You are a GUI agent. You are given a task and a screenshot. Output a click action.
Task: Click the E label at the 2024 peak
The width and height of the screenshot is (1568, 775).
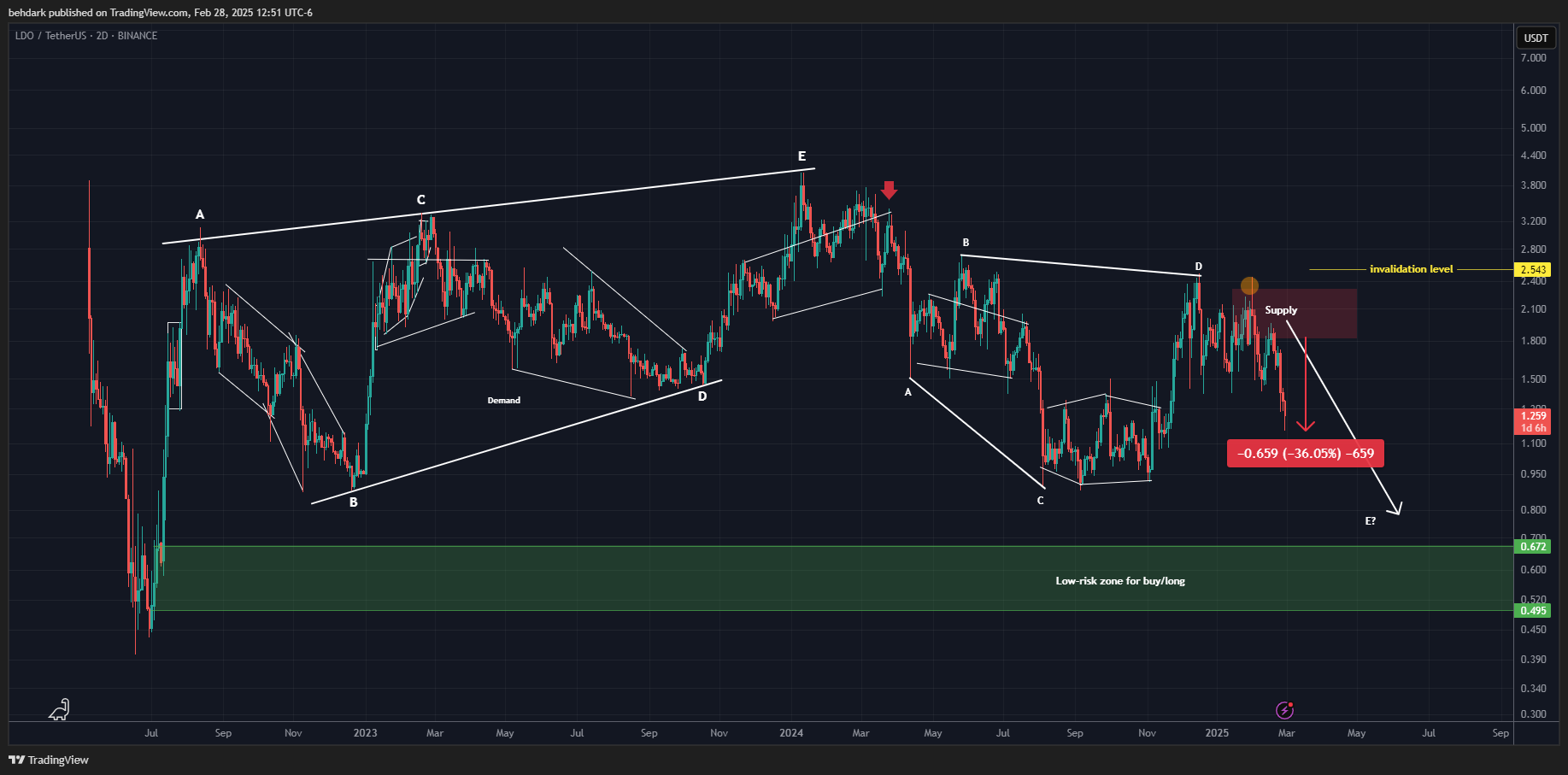click(x=802, y=156)
